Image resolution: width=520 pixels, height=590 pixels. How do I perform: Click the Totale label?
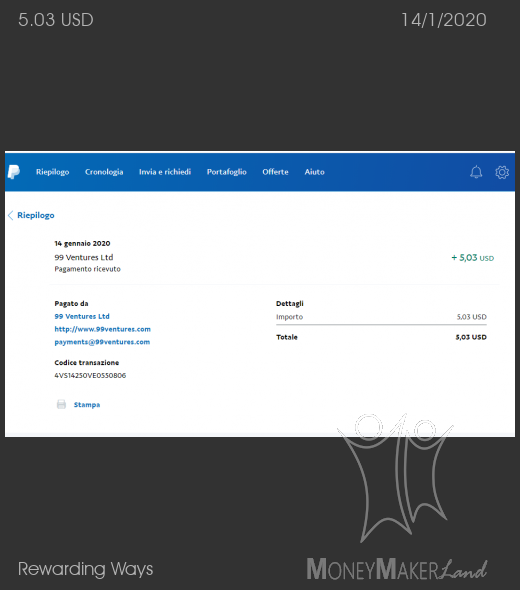(287, 337)
